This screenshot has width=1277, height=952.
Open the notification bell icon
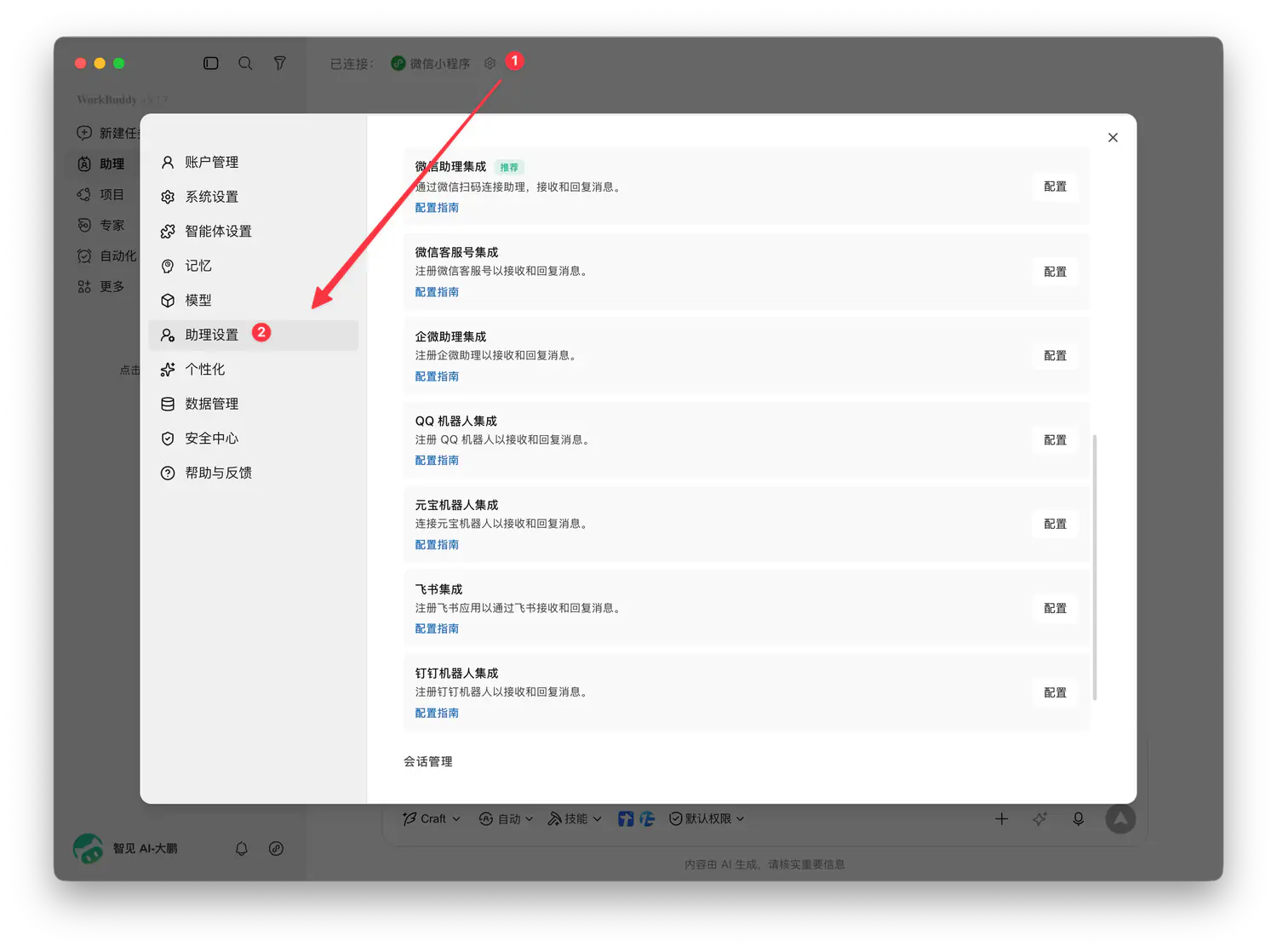[x=242, y=848]
